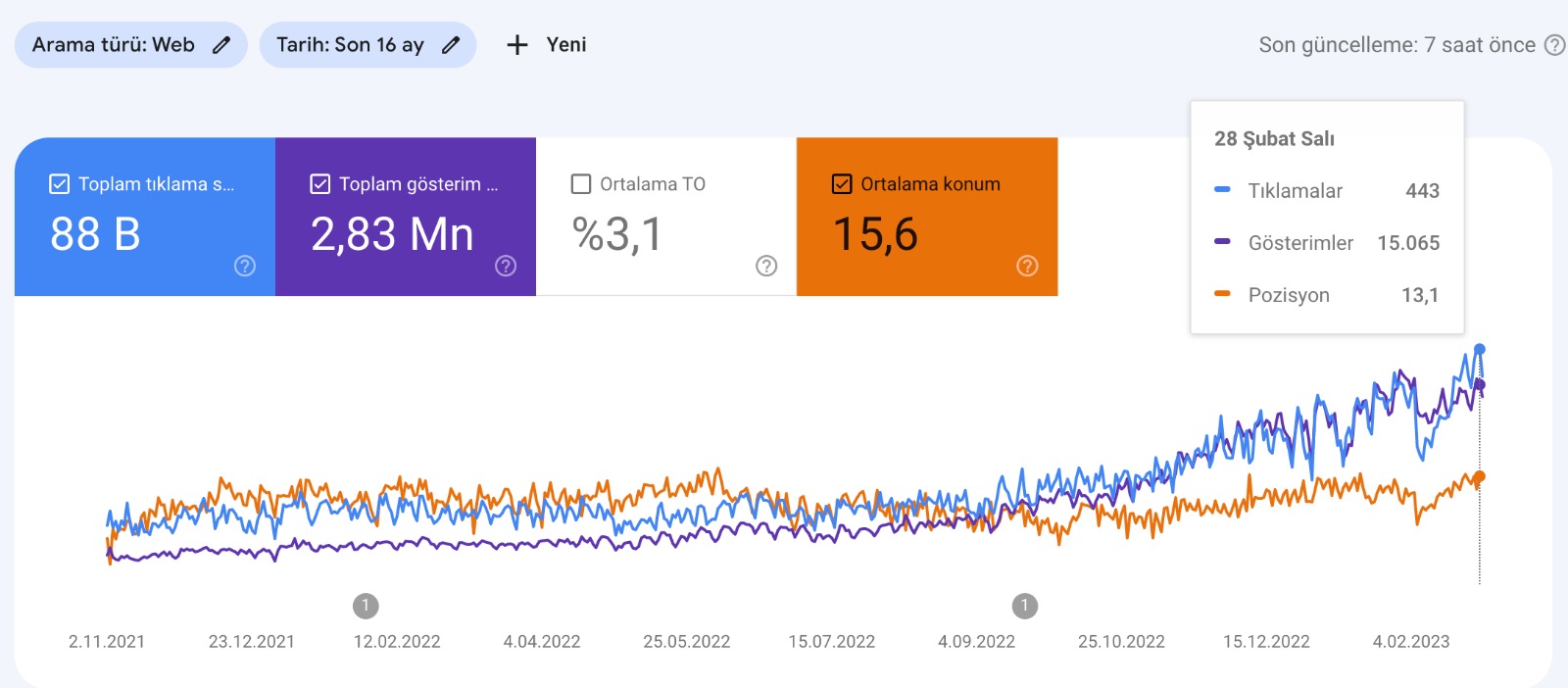This screenshot has height=688, width=1568.
Task: Click the orange Pozisyon endpoint on chart
Action: [1479, 477]
